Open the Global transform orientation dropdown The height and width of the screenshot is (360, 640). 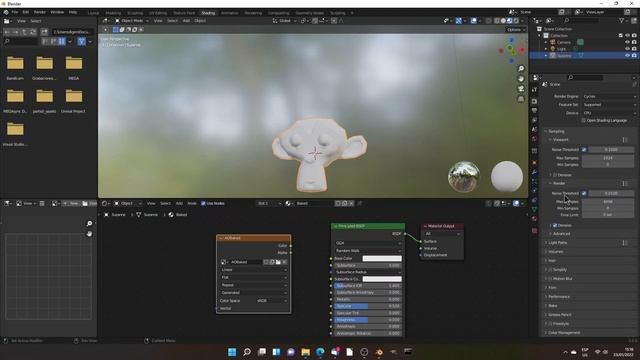(285, 21)
